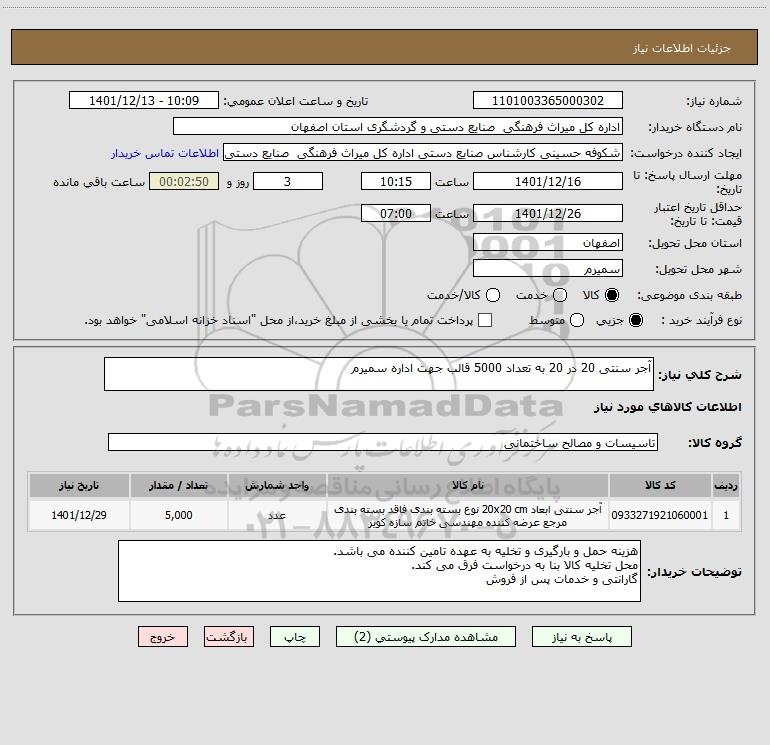This screenshot has height=745, width=770.
Task: Click the price validity date 1401/12/26
Action: [x=548, y=214]
